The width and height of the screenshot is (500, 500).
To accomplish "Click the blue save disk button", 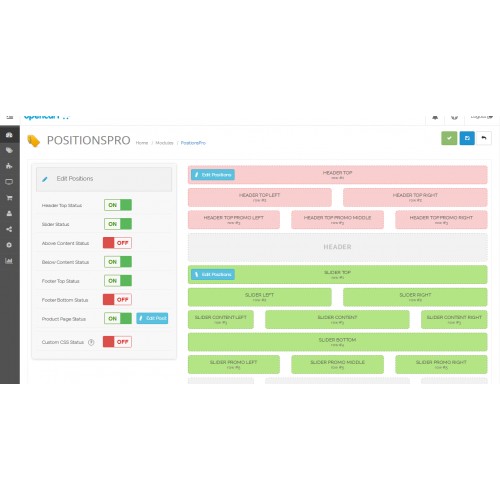I will click(467, 138).
